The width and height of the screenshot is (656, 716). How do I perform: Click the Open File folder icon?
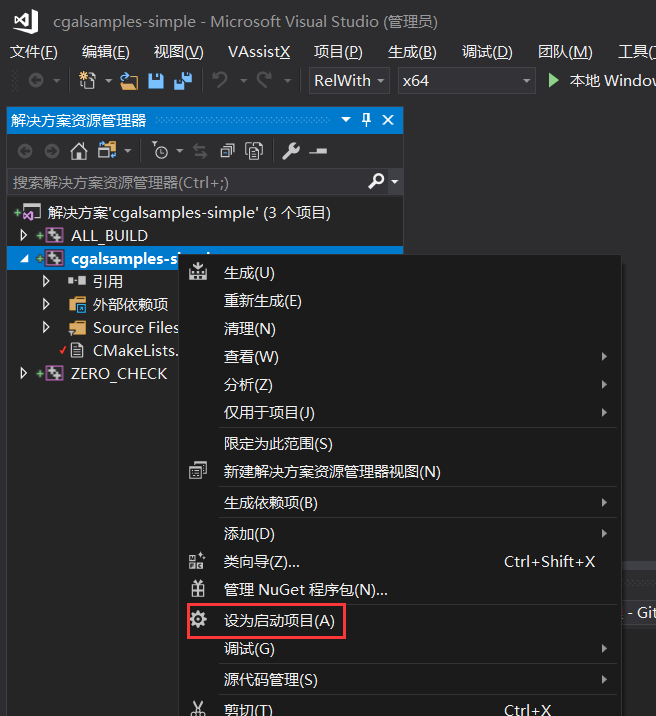[129, 81]
